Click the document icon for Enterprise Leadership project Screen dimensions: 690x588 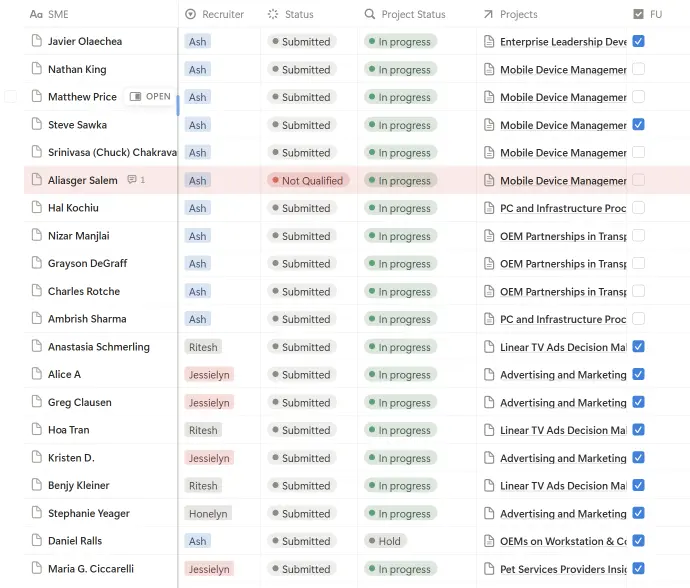(x=489, y=42)
